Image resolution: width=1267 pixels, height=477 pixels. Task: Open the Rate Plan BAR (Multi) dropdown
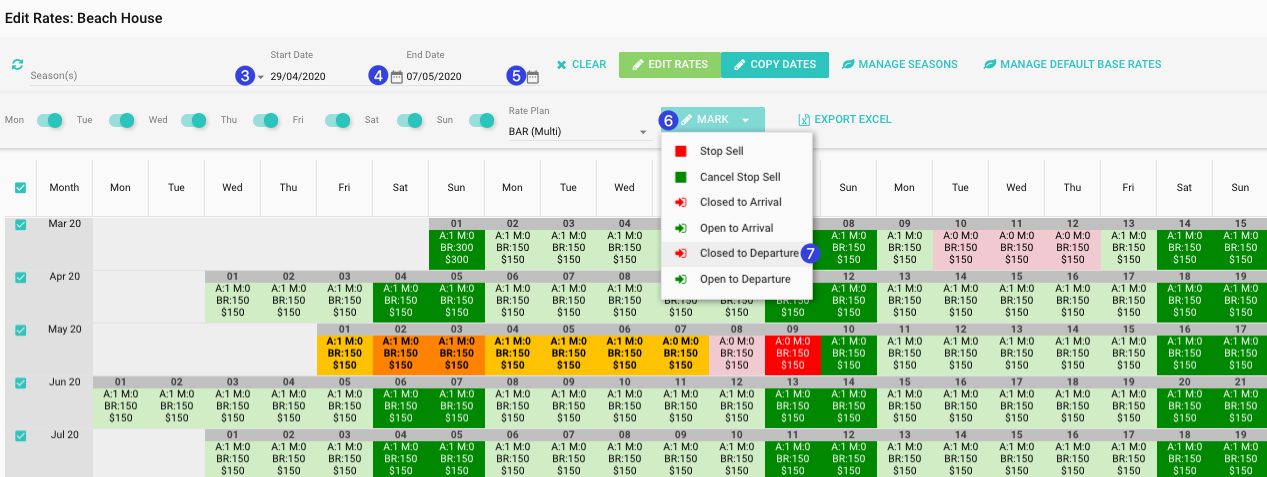coord(643,132)
